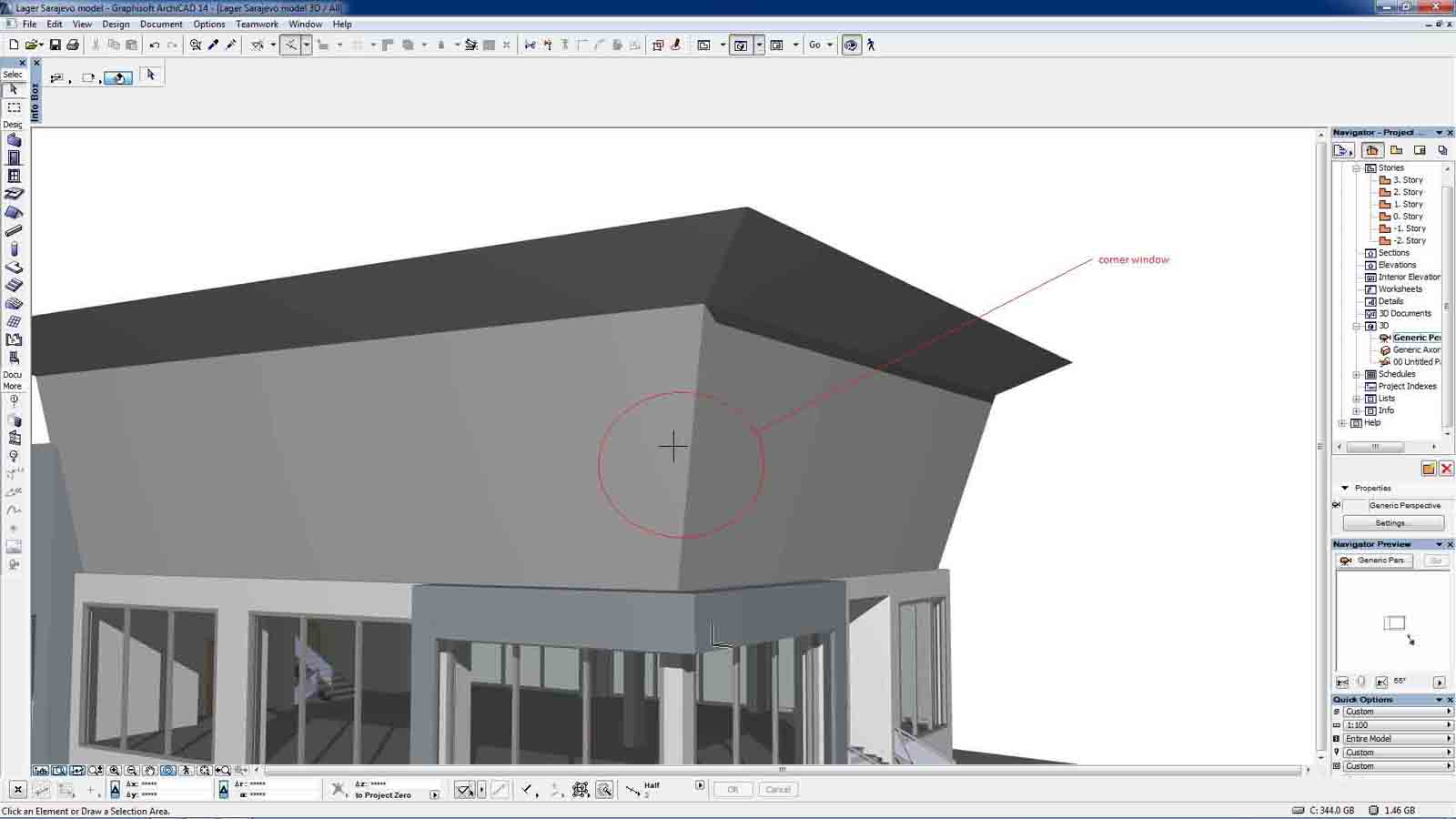This screenshot has height=819, width=1456.
Task: Toggle the Project Map button in Navigator header
Action: [x=1373, y=150]
